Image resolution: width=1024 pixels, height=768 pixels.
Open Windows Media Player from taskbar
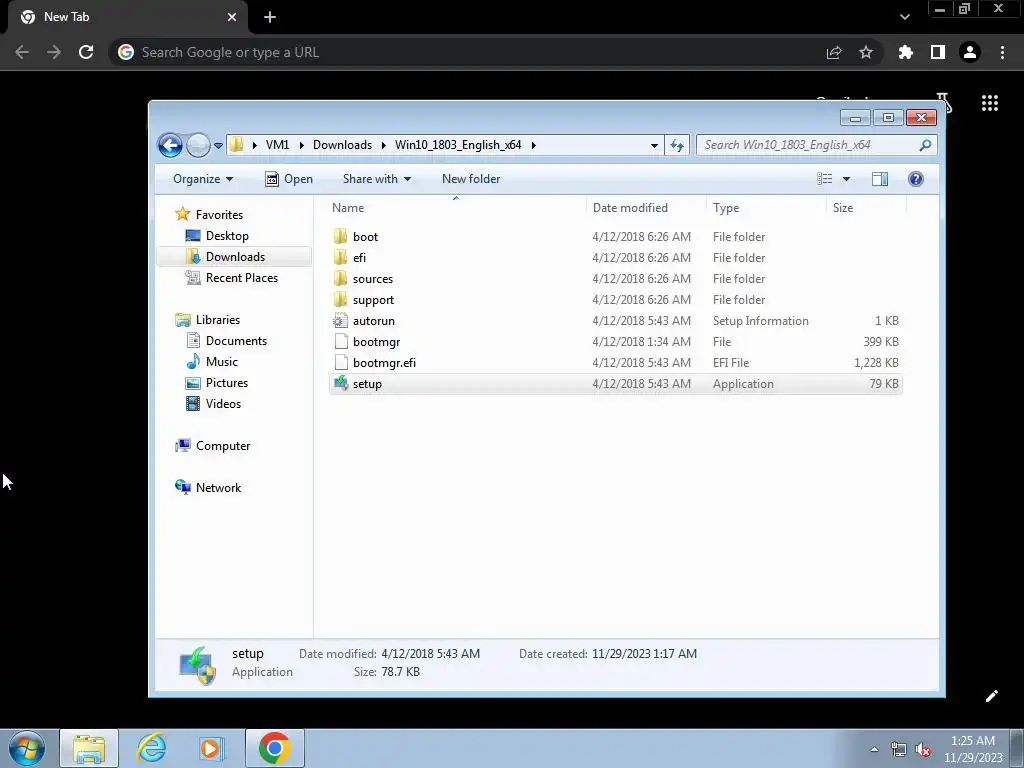211,748
